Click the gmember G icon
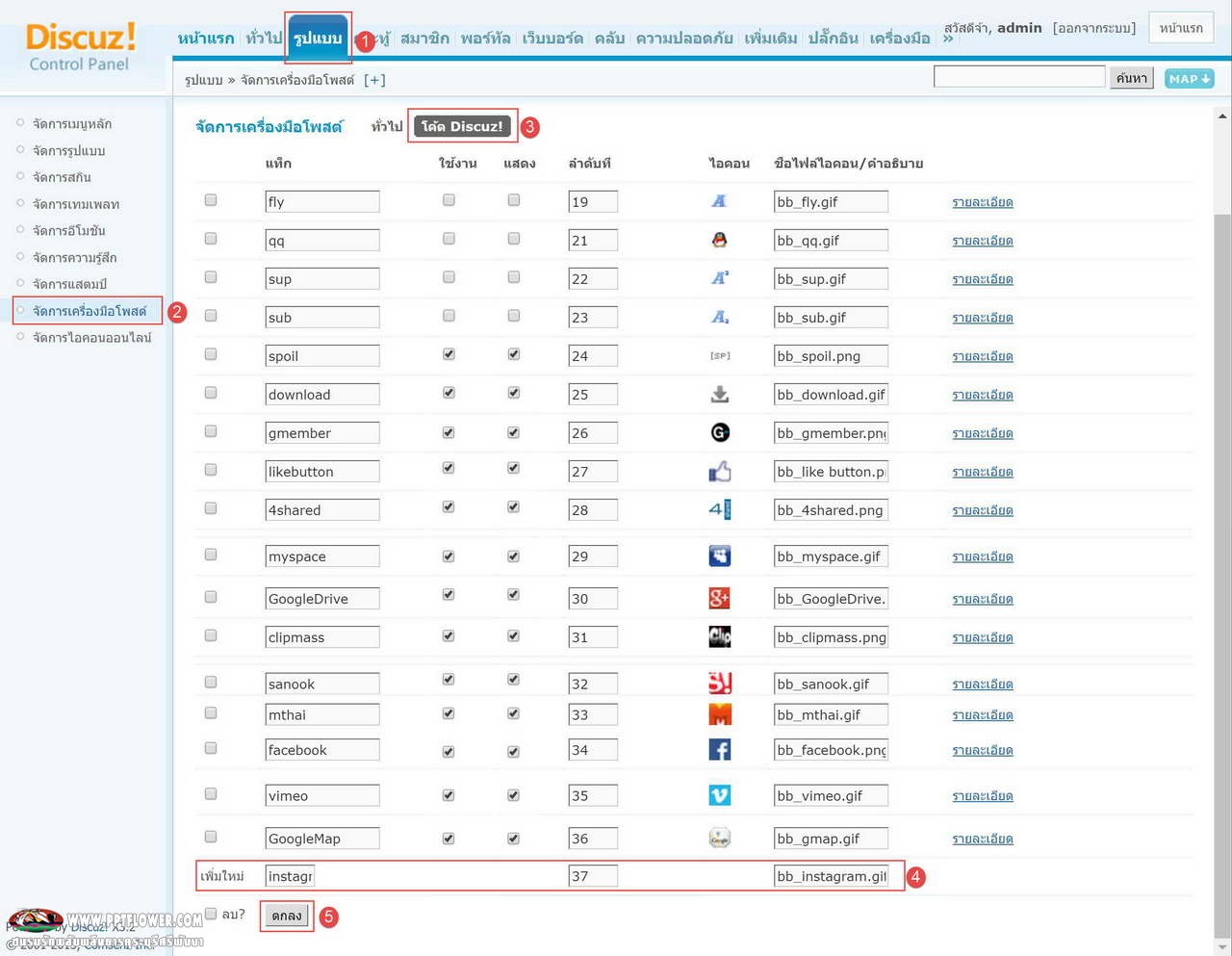Image resolution: width=1232 pixels, height=956 pixels. pyautogui.click(x=720, y=432)
